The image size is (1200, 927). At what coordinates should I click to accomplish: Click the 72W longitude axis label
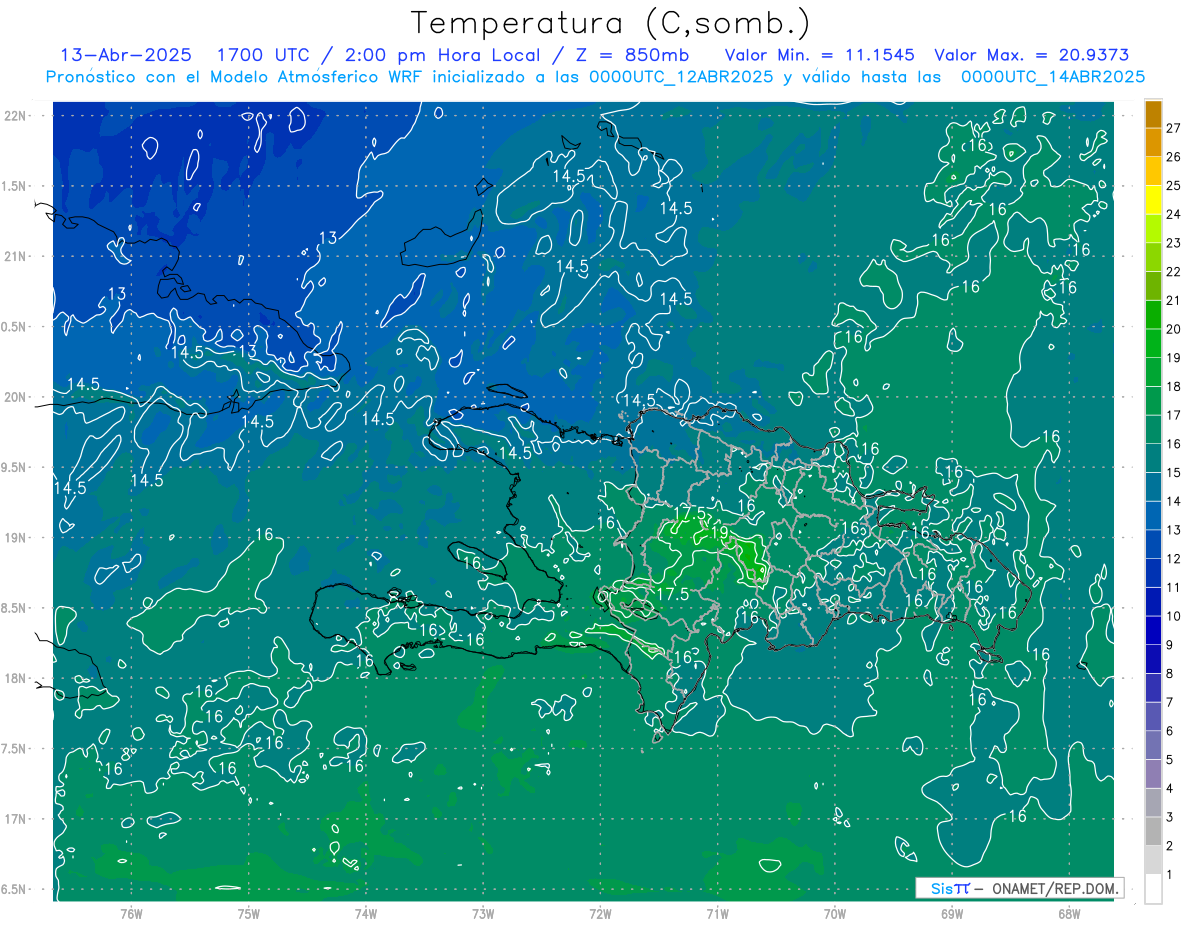point(600,913)
